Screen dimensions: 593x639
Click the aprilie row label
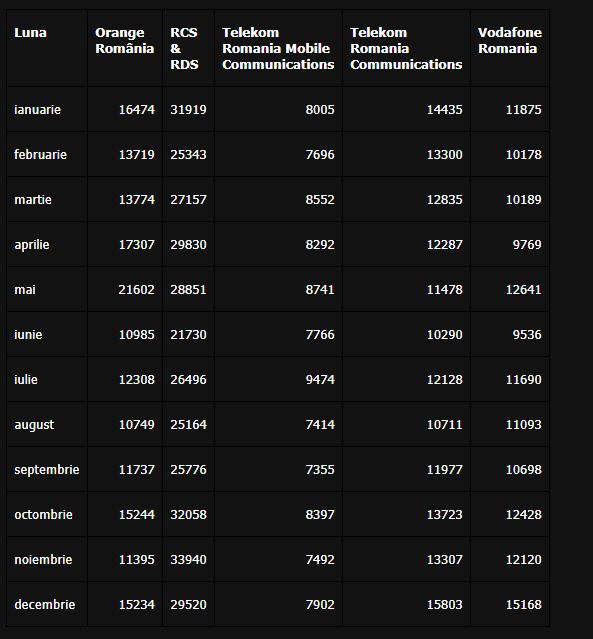tap(32, 245)
